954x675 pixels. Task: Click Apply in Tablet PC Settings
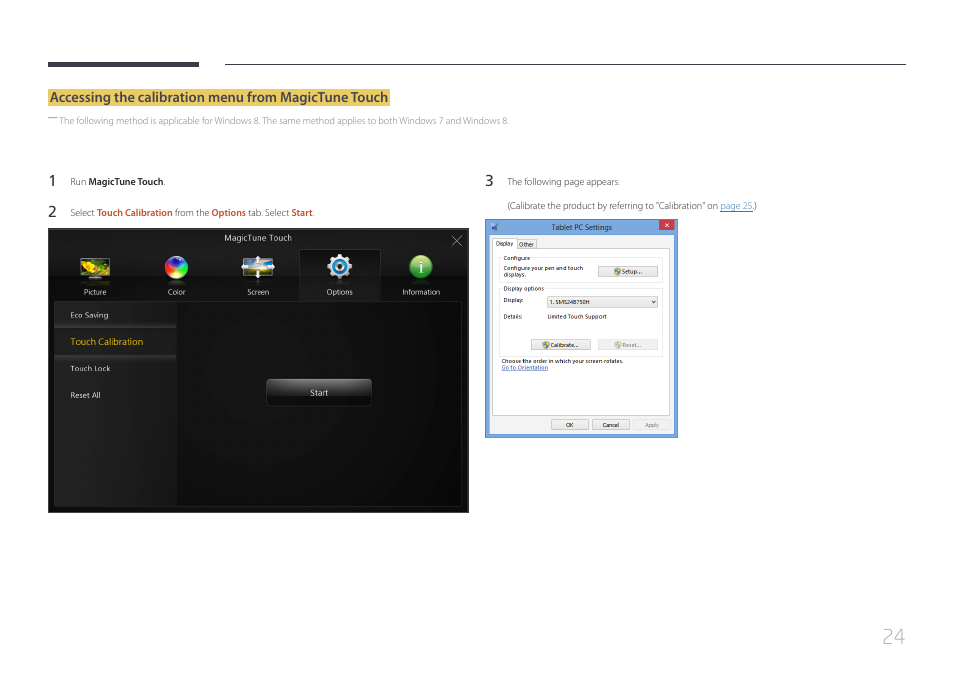point(652,425)
